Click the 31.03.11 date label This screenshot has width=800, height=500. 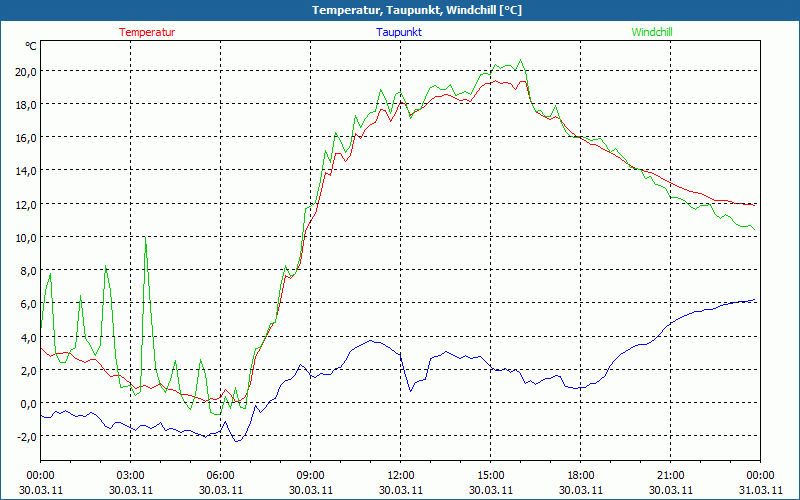pyautogui.click(x=761, y=490)
